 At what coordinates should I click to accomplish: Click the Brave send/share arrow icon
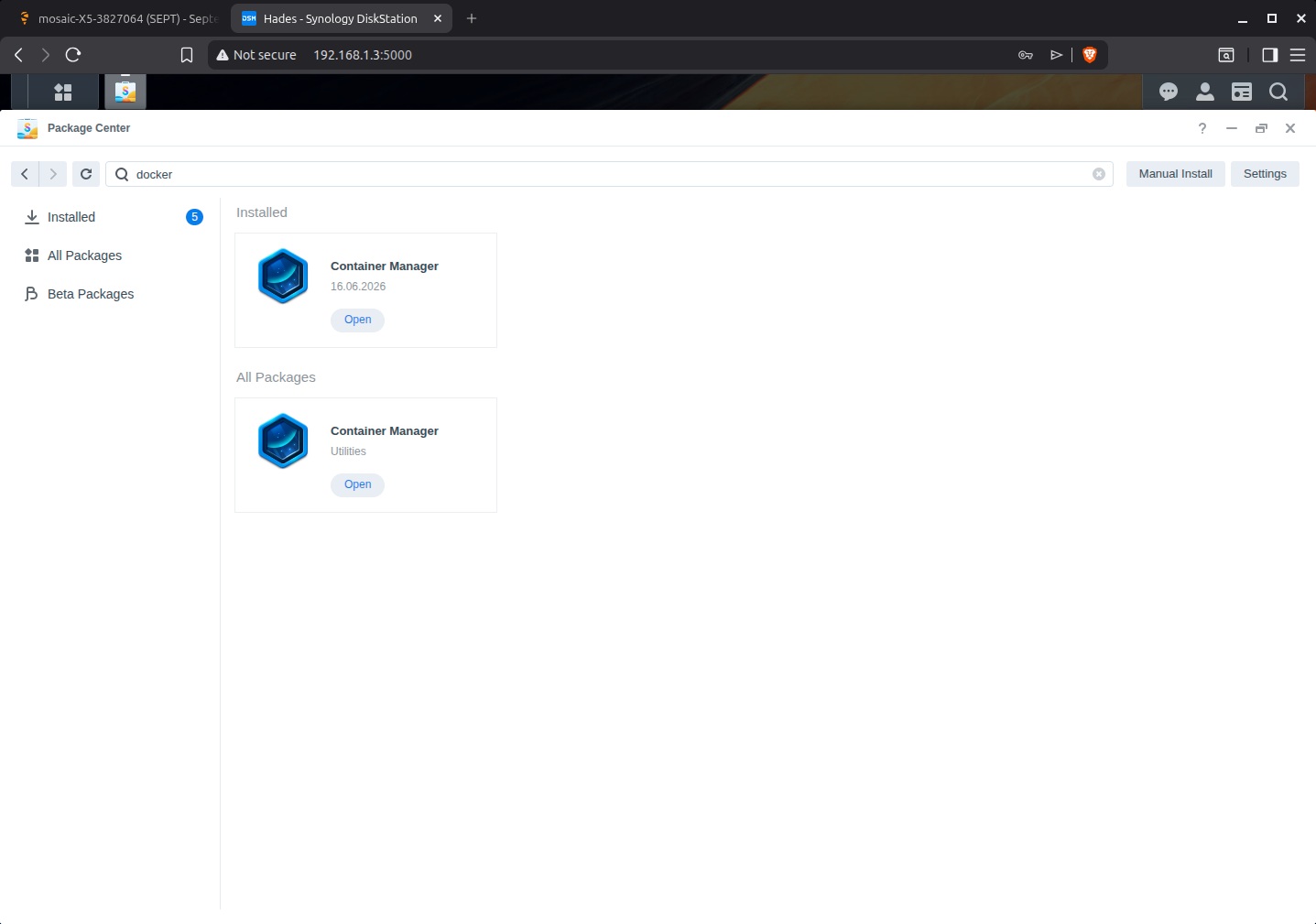[1056, 55]
